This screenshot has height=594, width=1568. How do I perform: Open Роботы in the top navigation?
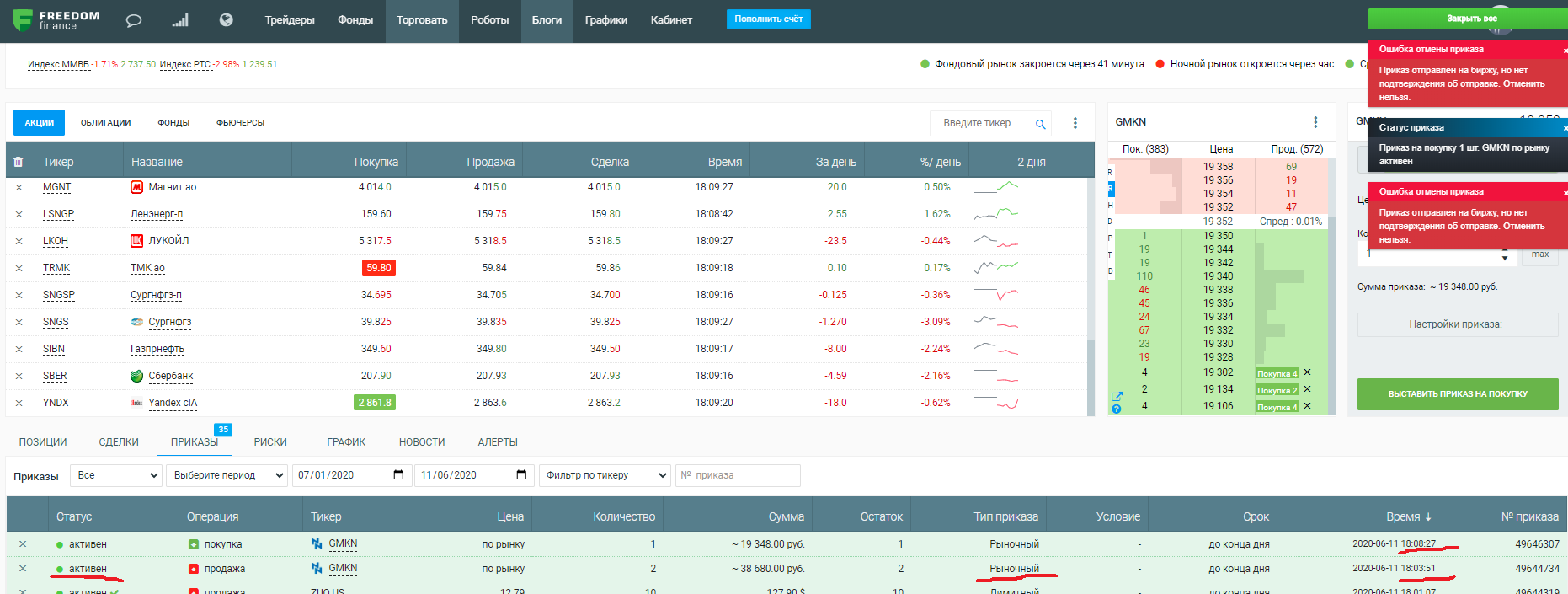coord(489,20)
